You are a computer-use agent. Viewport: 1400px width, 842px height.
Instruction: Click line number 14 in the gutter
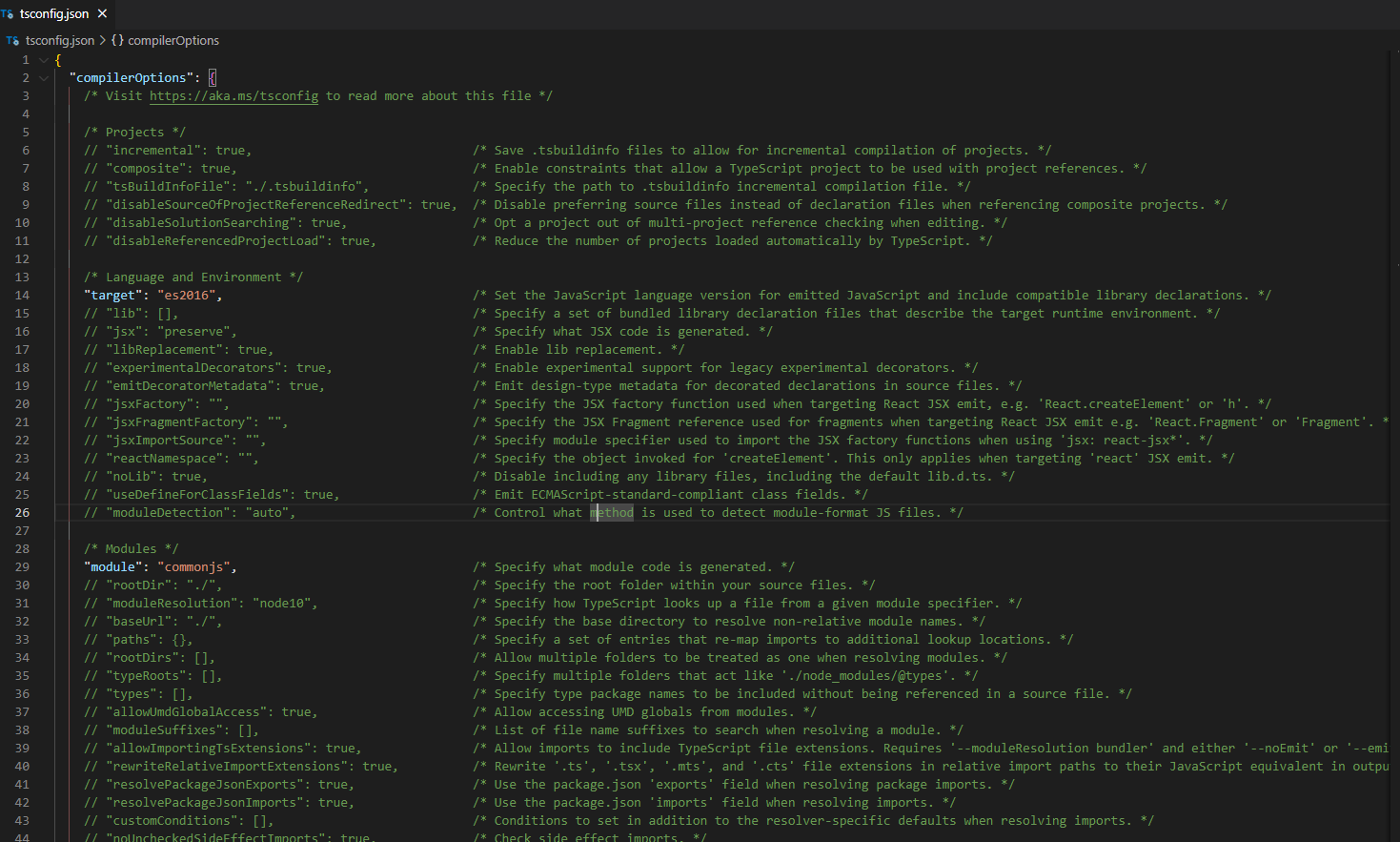tap(22, 296)
